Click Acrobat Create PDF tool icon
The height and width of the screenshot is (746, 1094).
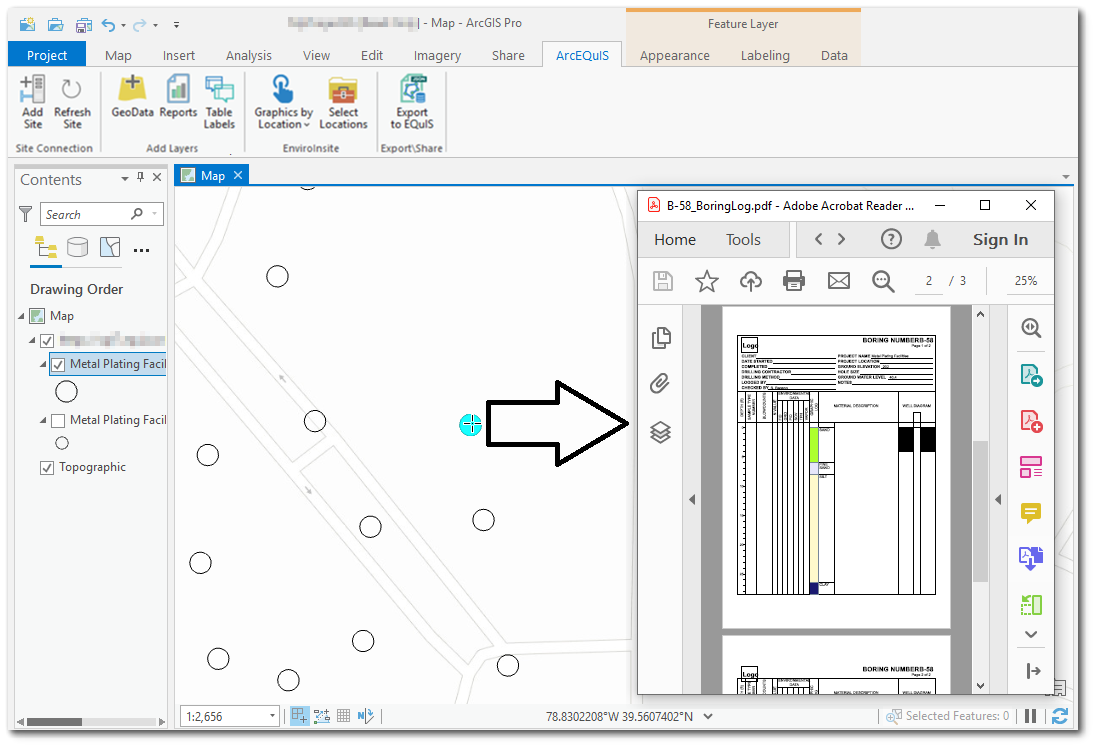pyautogui.click(x=1031, y=422)
